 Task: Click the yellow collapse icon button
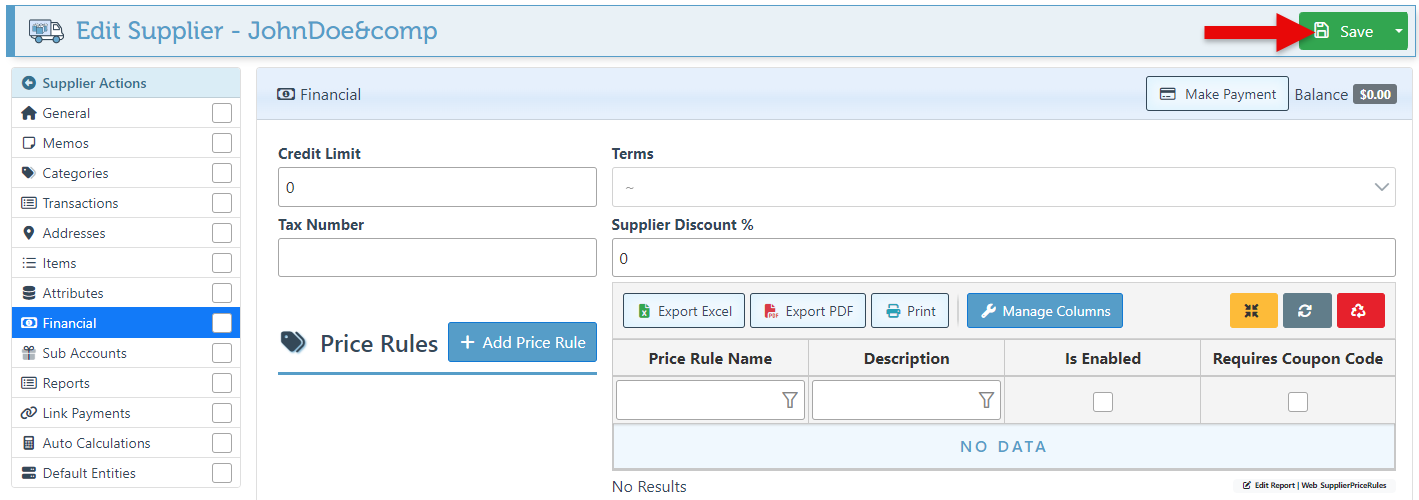pyautogui.click(x=1253, y=310)
